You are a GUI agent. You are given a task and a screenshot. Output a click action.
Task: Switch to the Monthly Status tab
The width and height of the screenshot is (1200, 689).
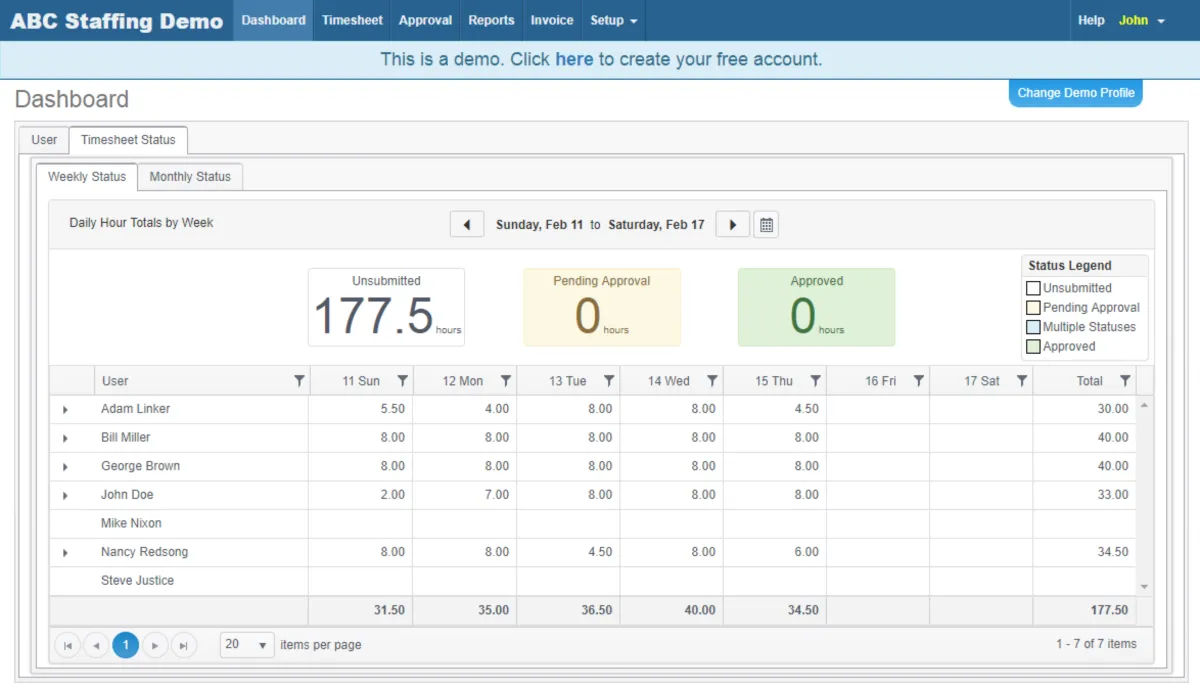[190, 177]
